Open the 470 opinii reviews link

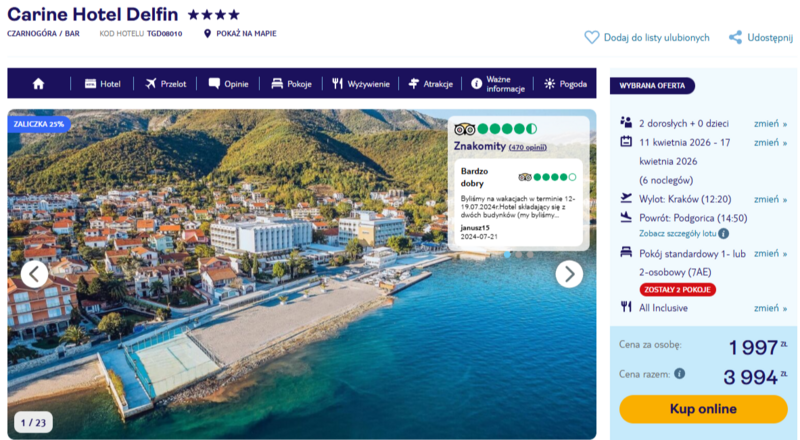(528, 147)
